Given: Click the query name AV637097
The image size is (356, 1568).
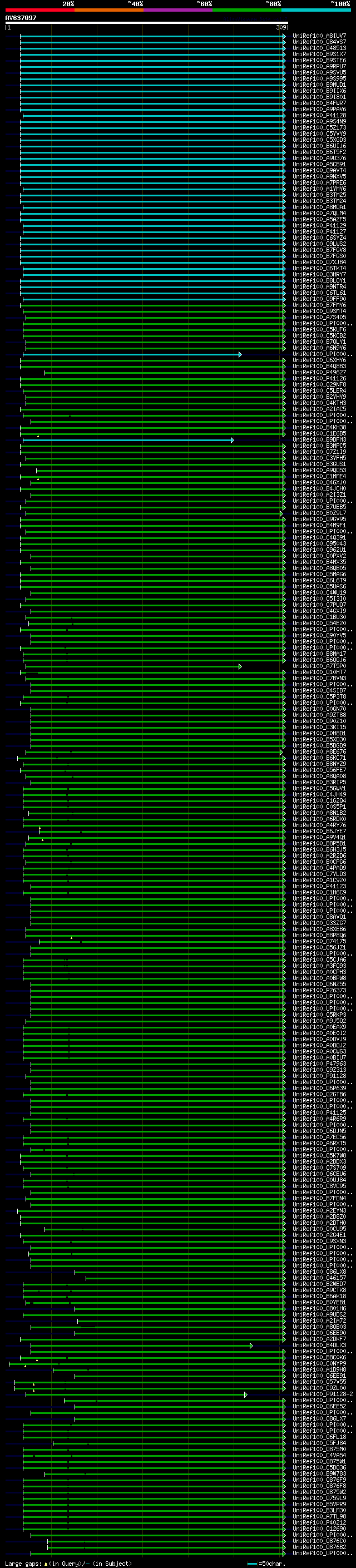Looking at the screenshot, I should pos(21,18).
